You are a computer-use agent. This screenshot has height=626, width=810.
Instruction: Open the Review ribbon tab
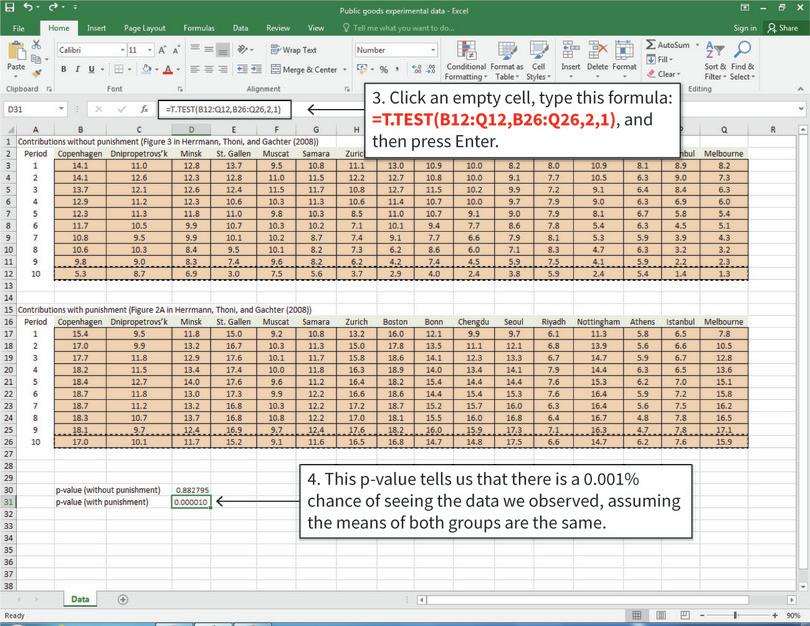click(277, 28)
